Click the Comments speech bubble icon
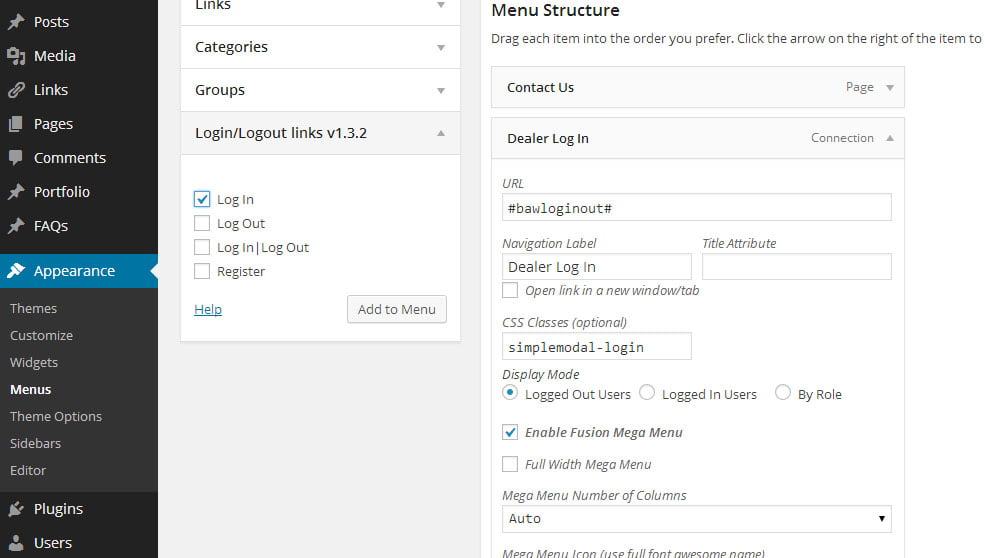 [15, 158]
